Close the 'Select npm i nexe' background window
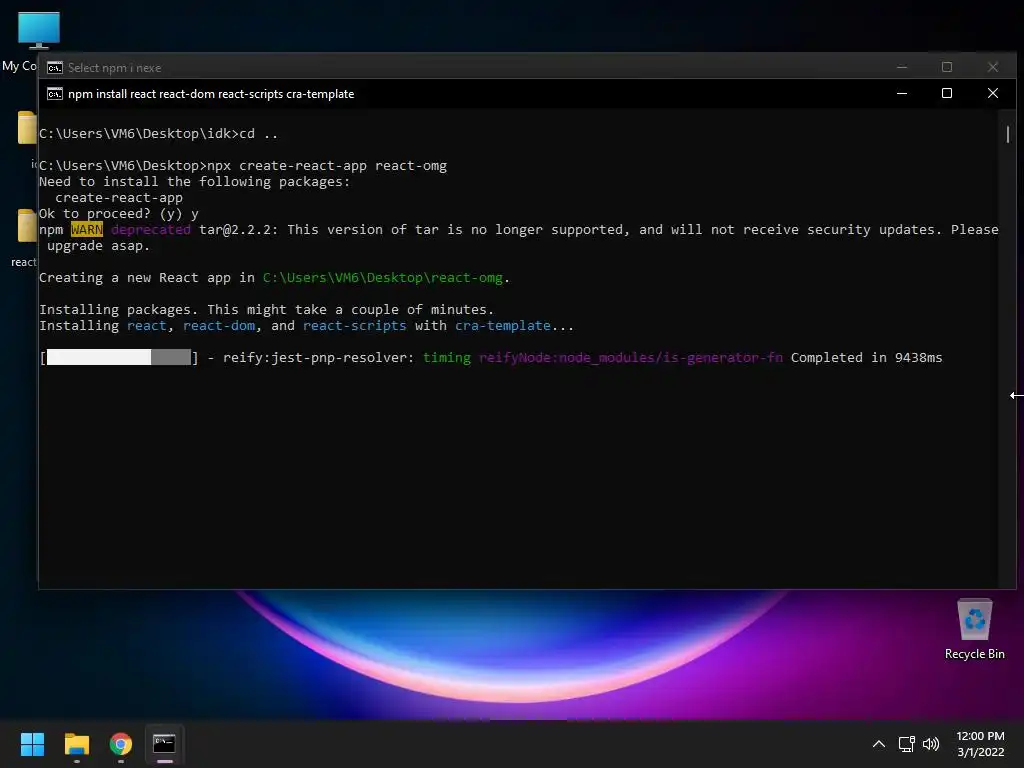This screenshot has width=1024, height=768. [993, 67]
